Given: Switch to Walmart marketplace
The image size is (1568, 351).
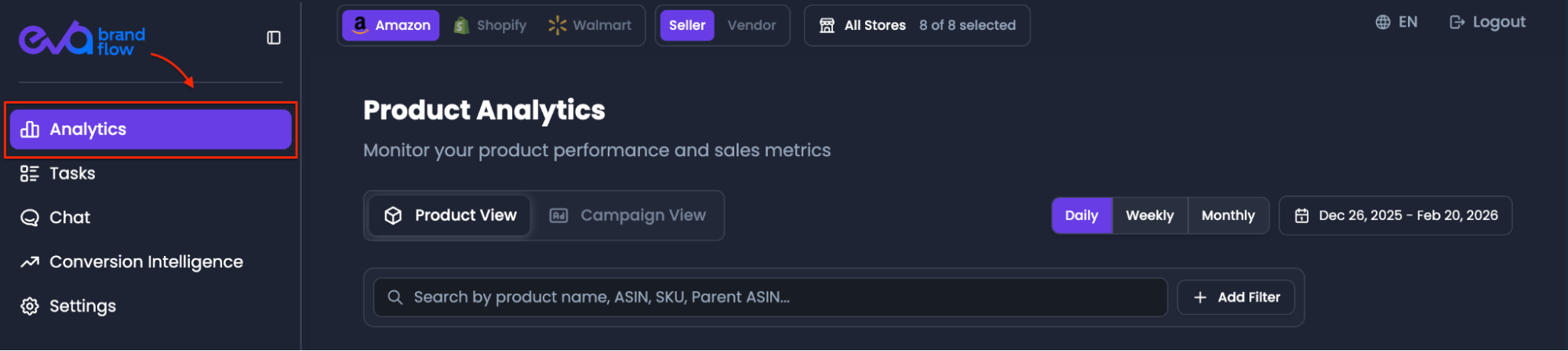Looking at the screenshot, I should click(x=590, y=25).
